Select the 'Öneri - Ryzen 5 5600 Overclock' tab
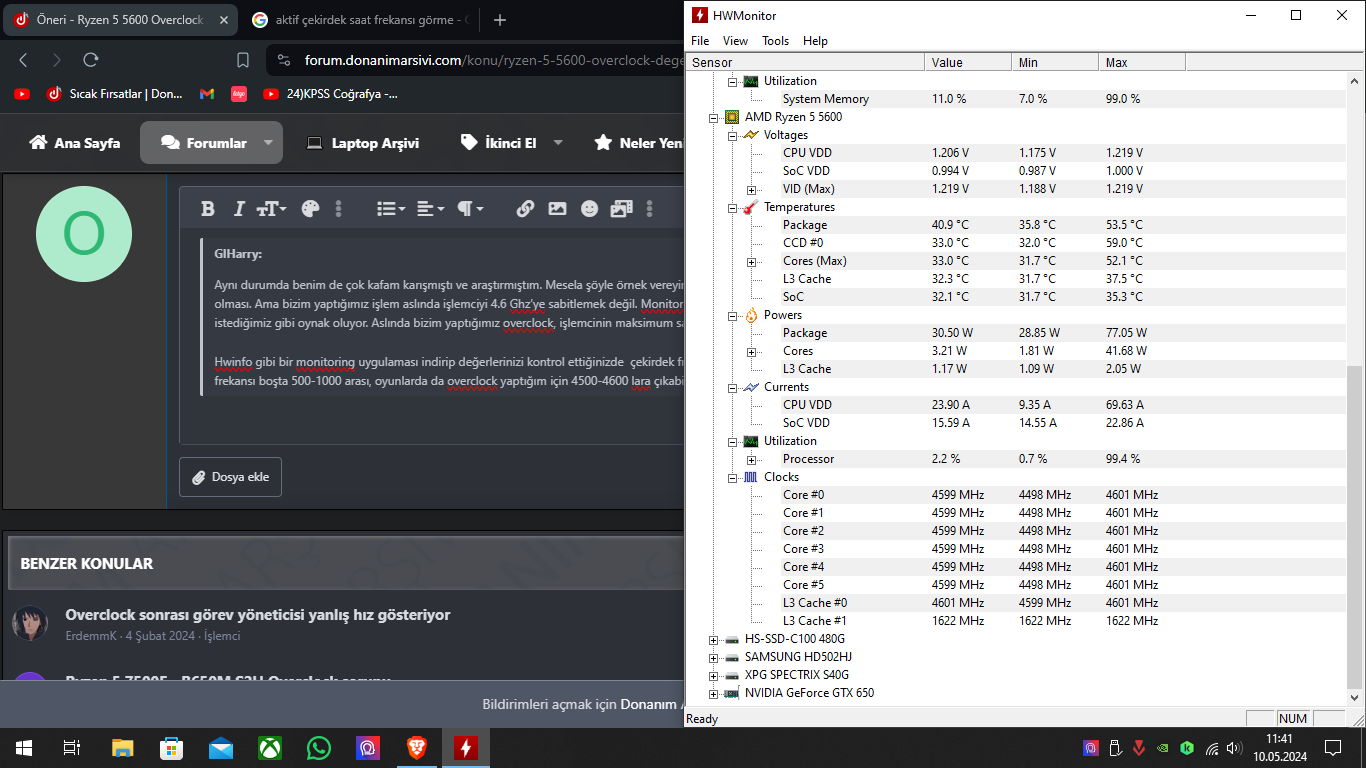This screenshot has width=1366, height=768. (x=120, y=20)
